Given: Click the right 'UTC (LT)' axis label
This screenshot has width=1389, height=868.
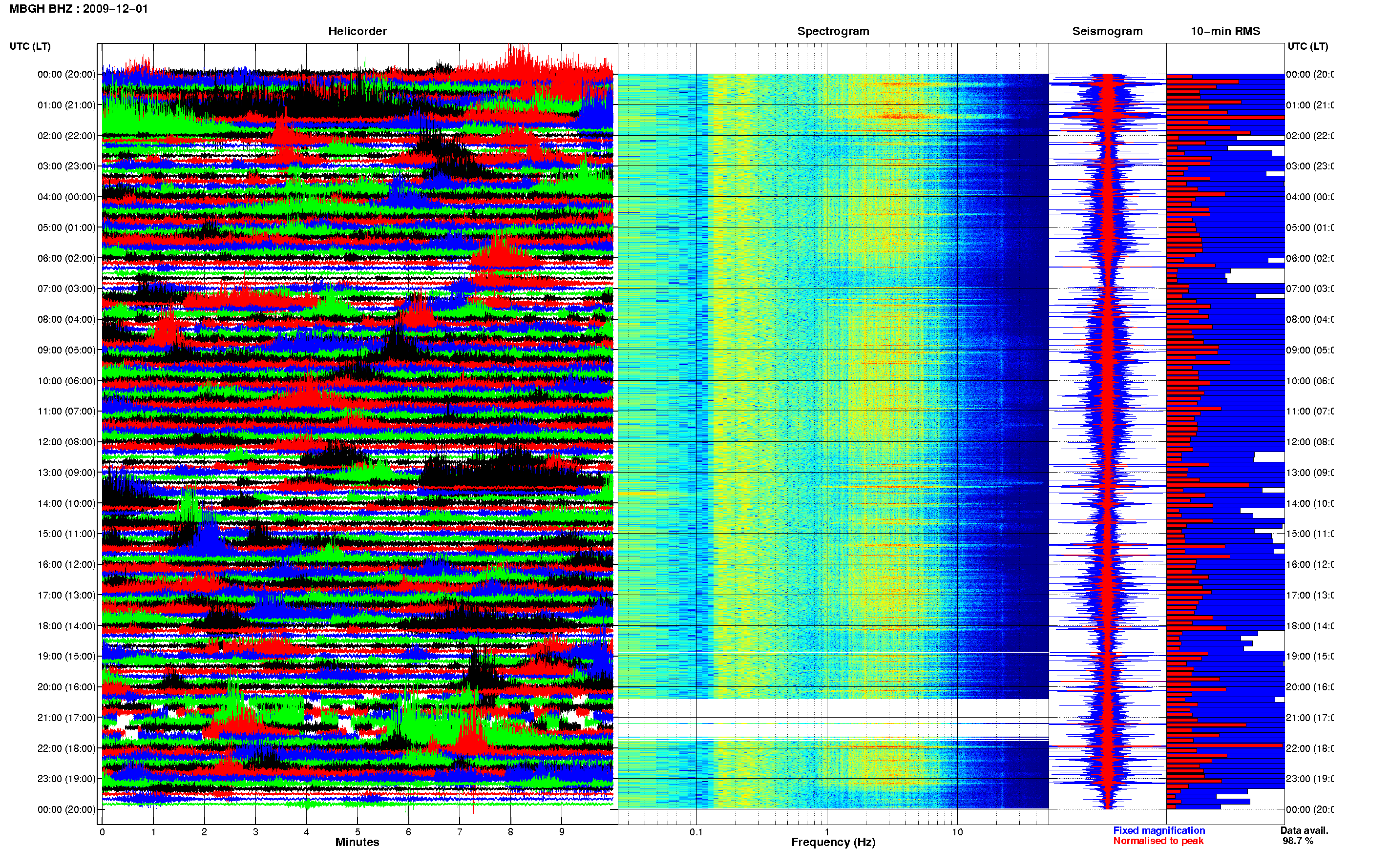Looking at the screenshot, I should [1307, 46].
